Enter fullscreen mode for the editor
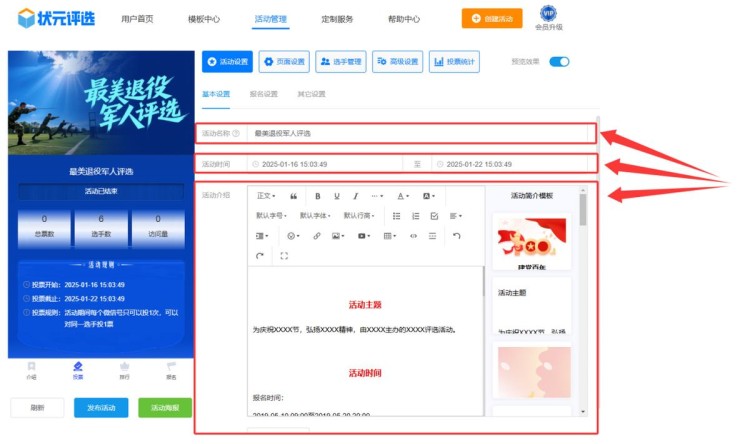 click(284, 256)
